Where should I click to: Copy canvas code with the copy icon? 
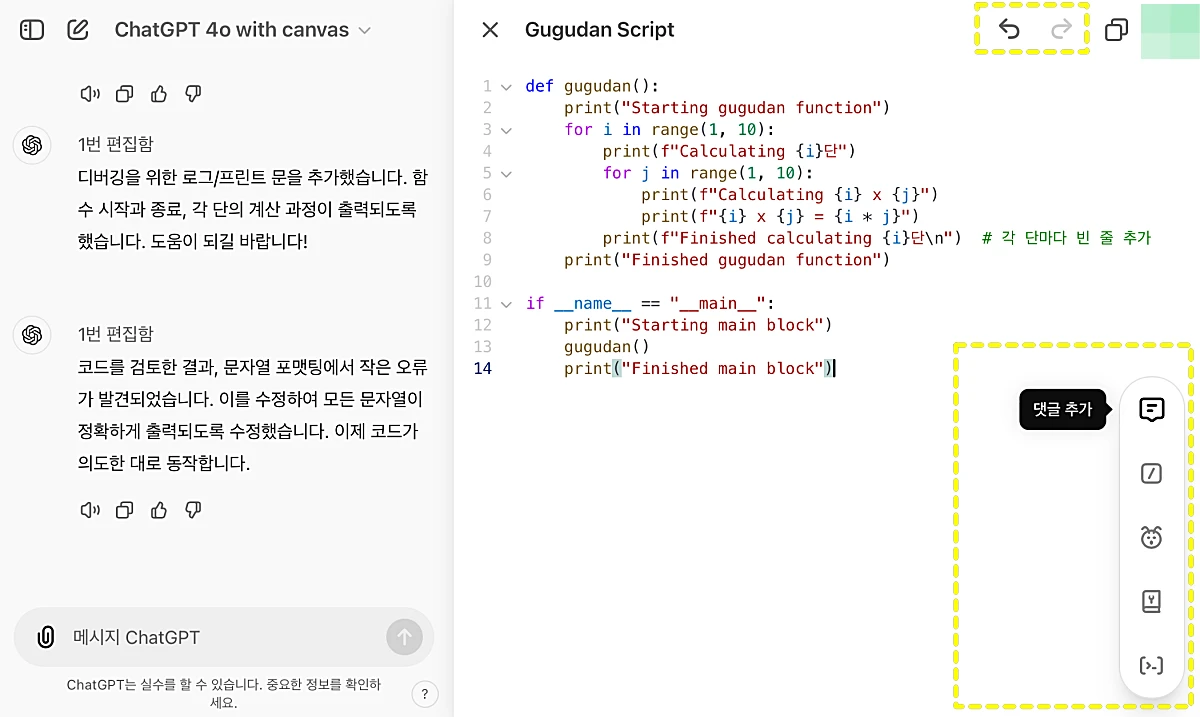[x=1116, y=30]
